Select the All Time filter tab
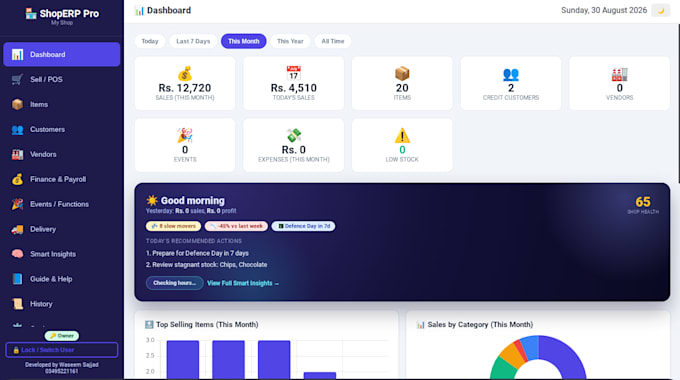 tap(333, 41)
